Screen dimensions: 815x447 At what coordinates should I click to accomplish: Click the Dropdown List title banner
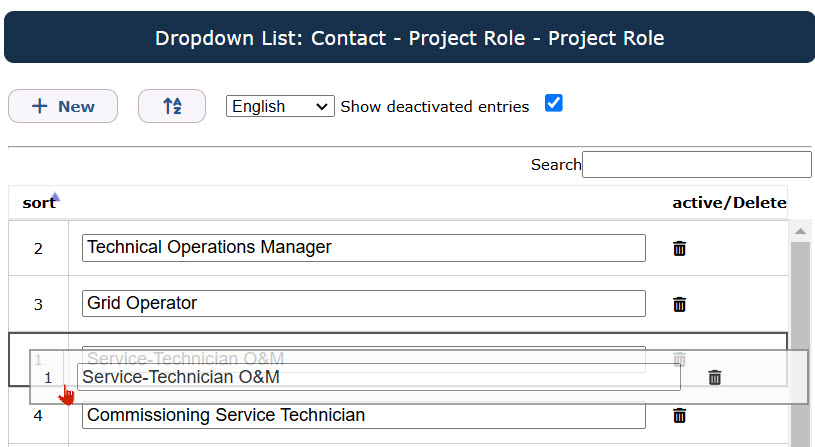[x=410, y=37]
